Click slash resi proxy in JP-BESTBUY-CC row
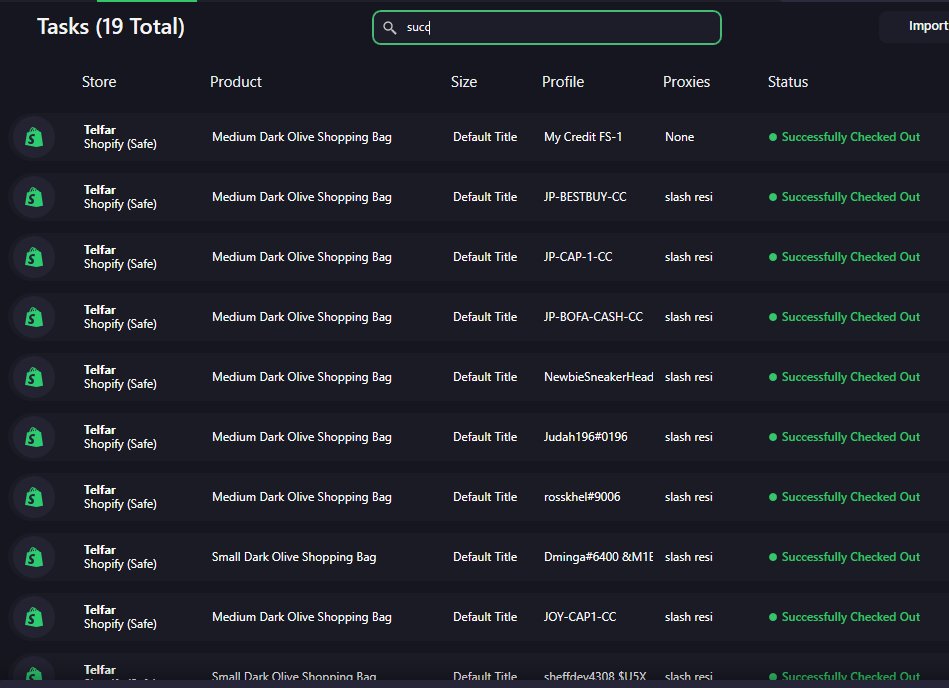 [x=689, y=197]
